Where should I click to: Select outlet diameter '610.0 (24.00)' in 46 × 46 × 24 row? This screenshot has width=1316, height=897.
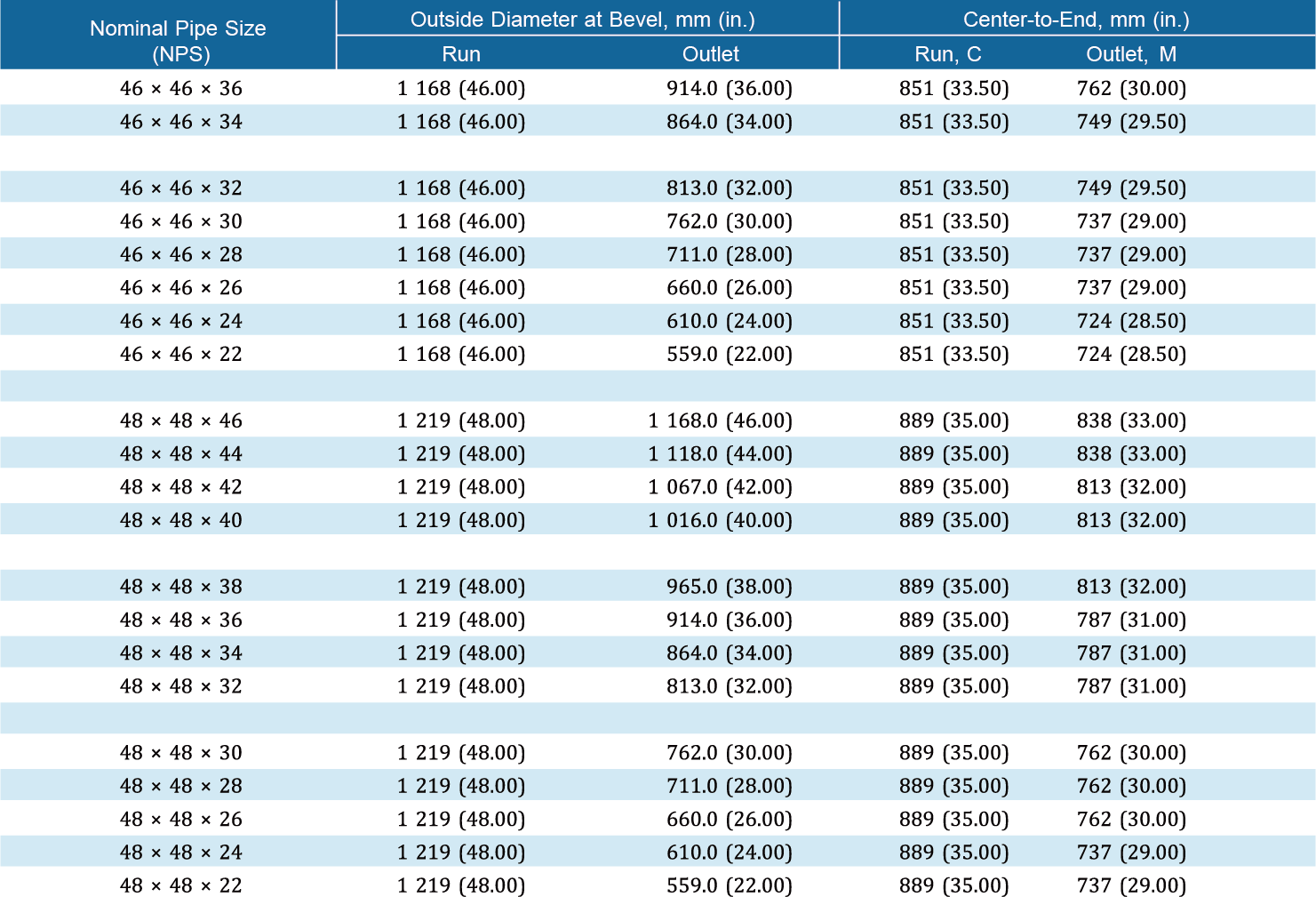click(x=730, y=321)
